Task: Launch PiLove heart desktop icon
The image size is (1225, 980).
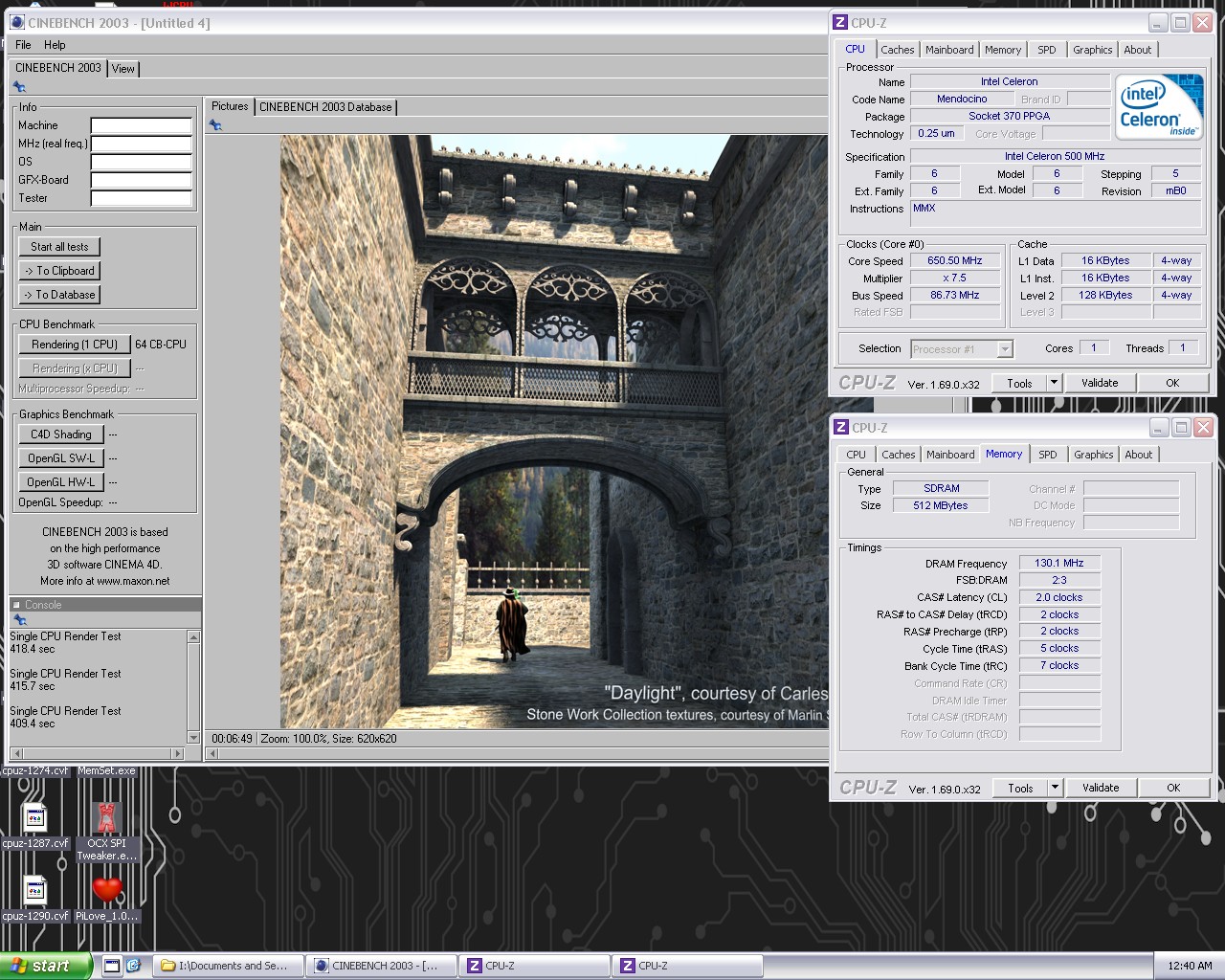Action: click(x=107, y=900)
